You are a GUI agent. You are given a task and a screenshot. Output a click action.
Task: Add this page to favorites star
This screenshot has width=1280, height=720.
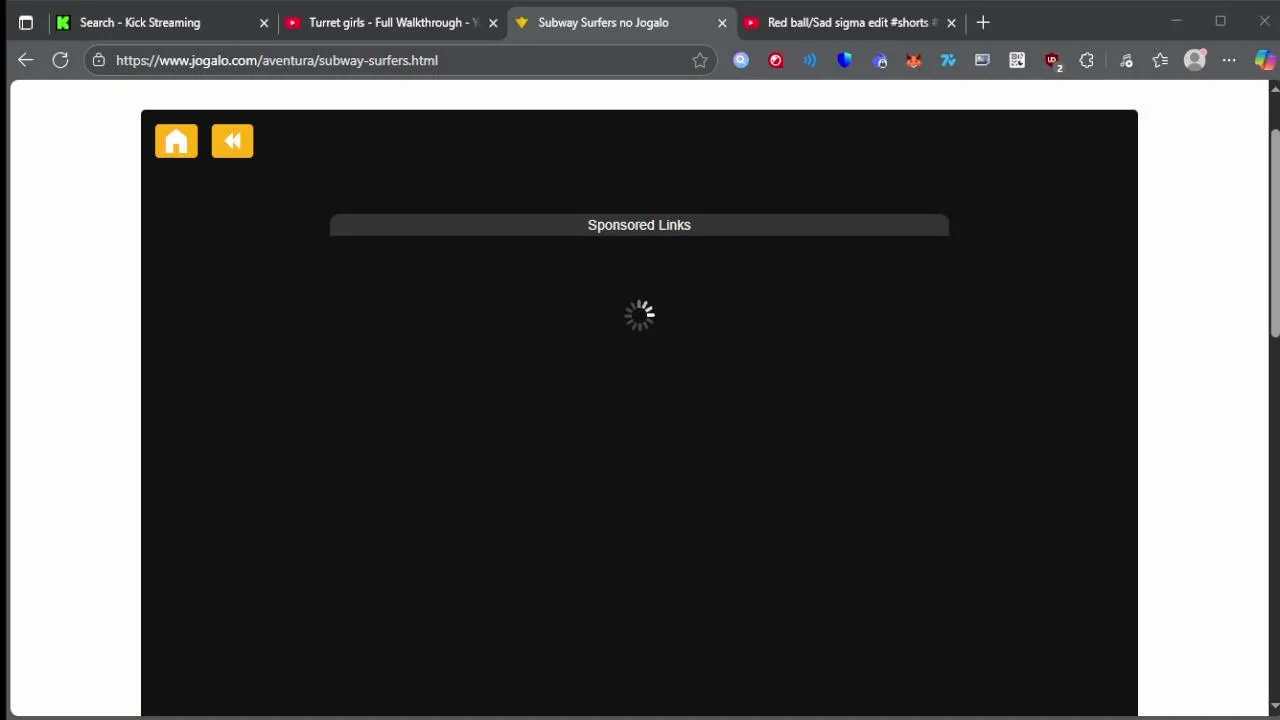tap(700, 60)
